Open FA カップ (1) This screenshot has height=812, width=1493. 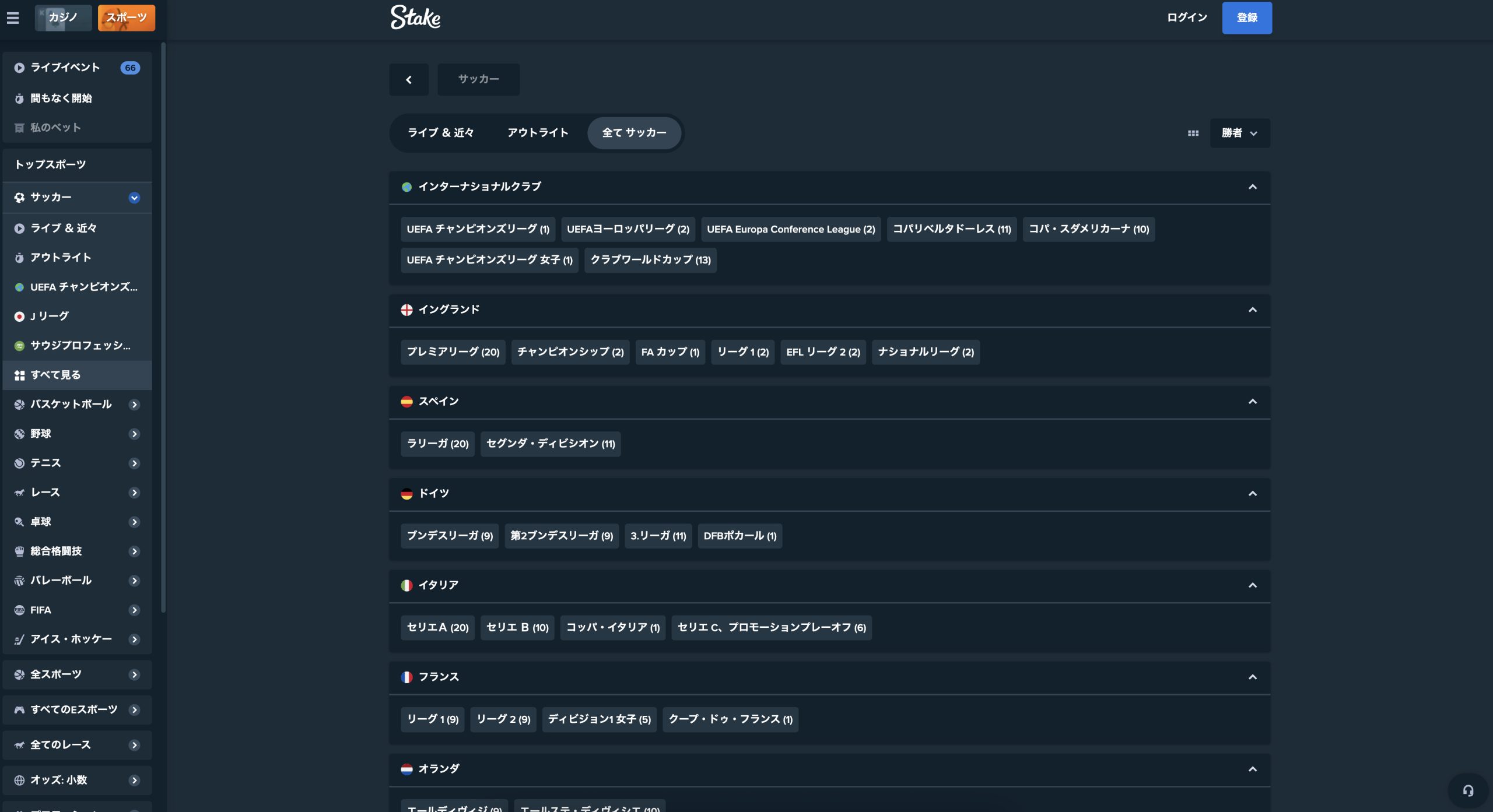point(670,352)
